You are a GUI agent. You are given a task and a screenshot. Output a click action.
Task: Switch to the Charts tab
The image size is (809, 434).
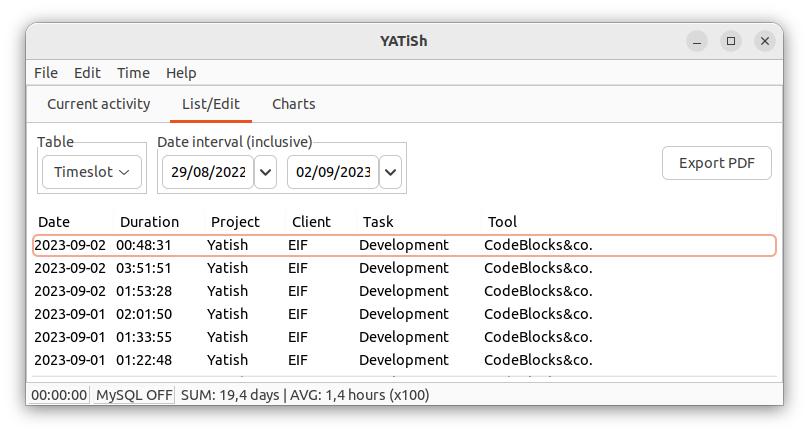pos(294,104)
